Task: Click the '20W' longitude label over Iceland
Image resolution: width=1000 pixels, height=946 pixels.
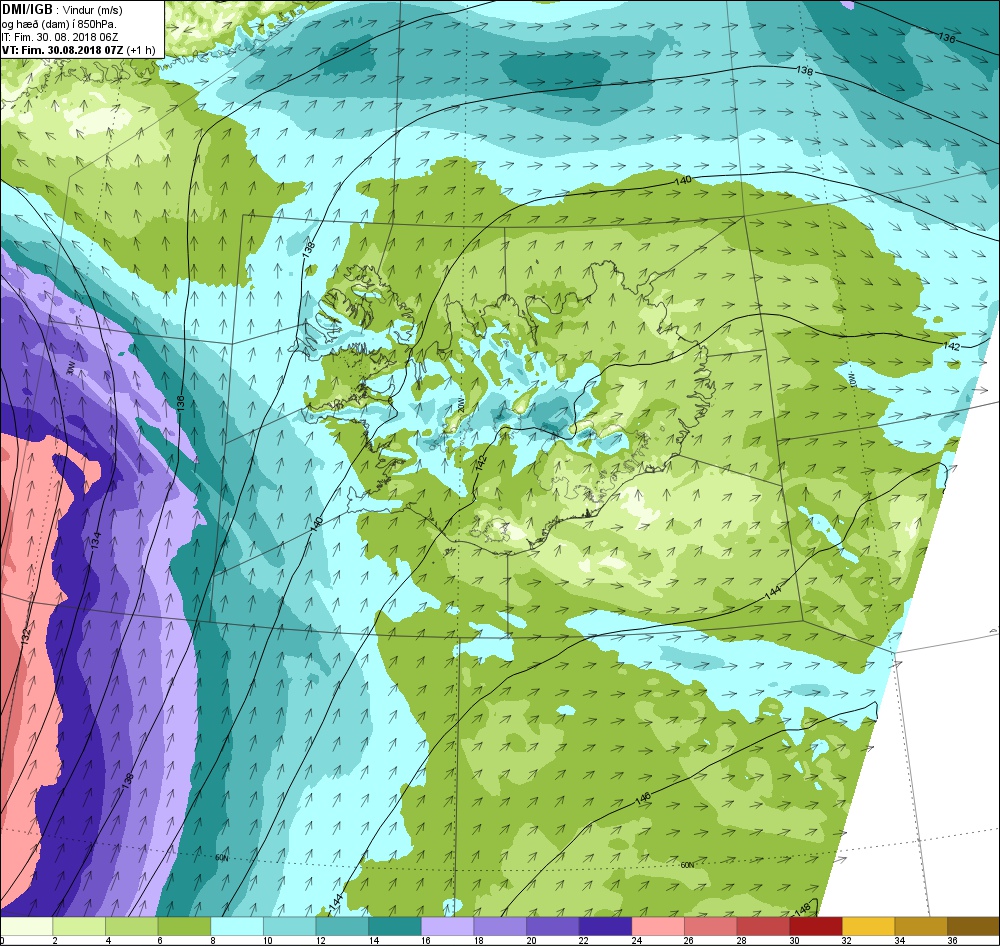Action: [x=460, y=406]
